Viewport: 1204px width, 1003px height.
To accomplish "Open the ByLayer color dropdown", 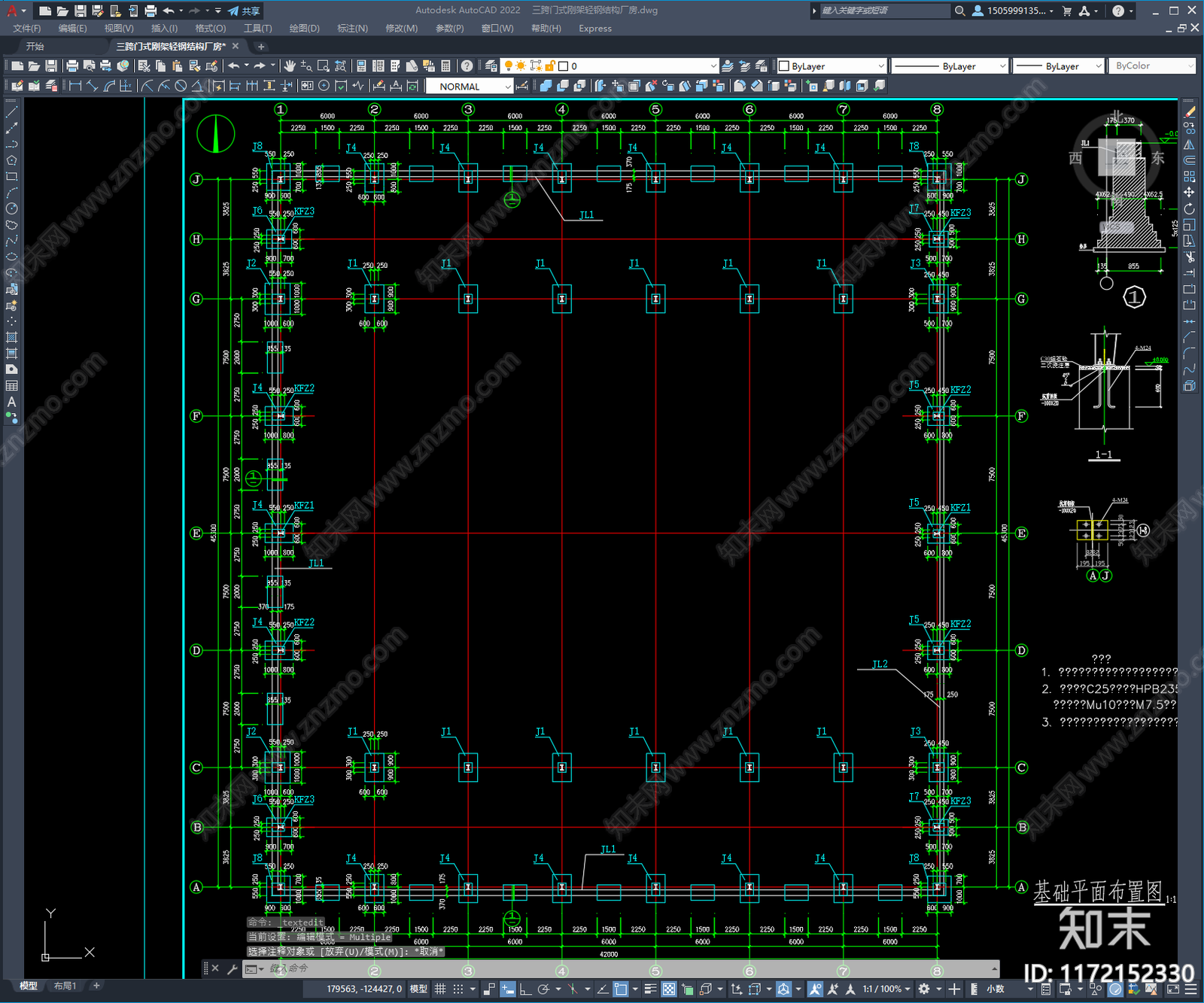I will click(832, 66).
